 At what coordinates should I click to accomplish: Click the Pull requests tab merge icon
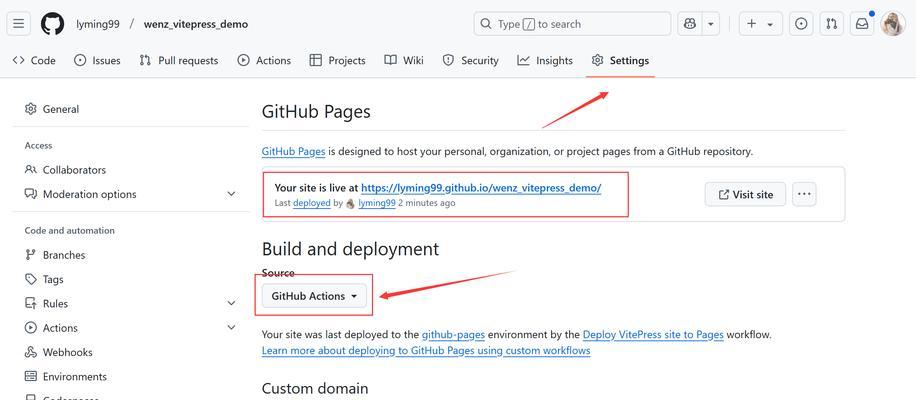[145, 60]
